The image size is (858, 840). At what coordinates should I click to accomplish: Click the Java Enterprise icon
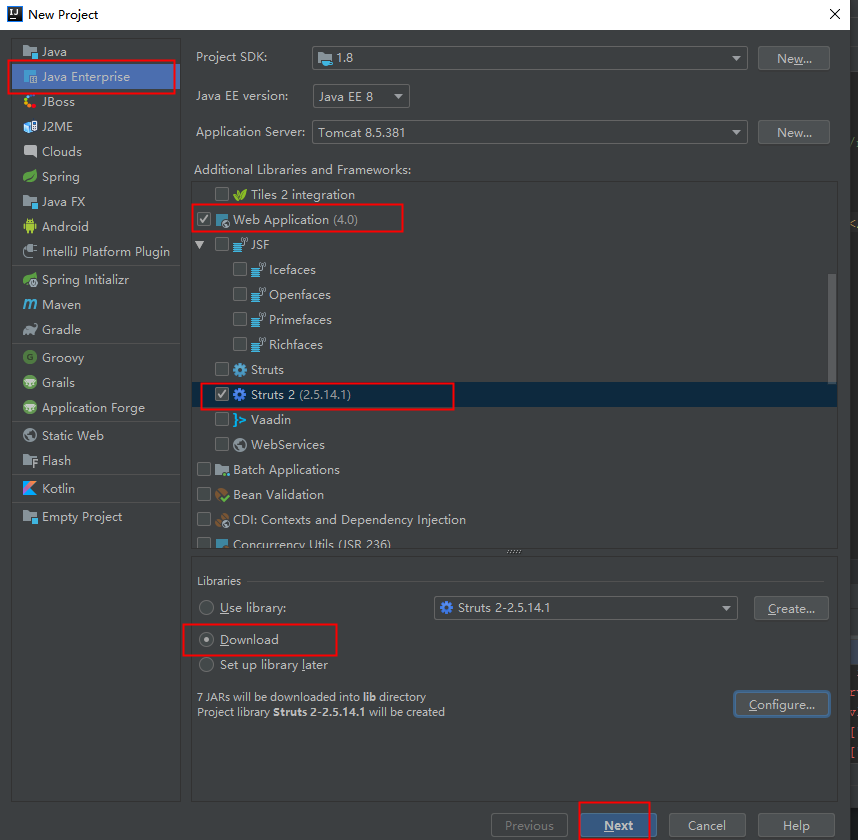pos(30,77)
